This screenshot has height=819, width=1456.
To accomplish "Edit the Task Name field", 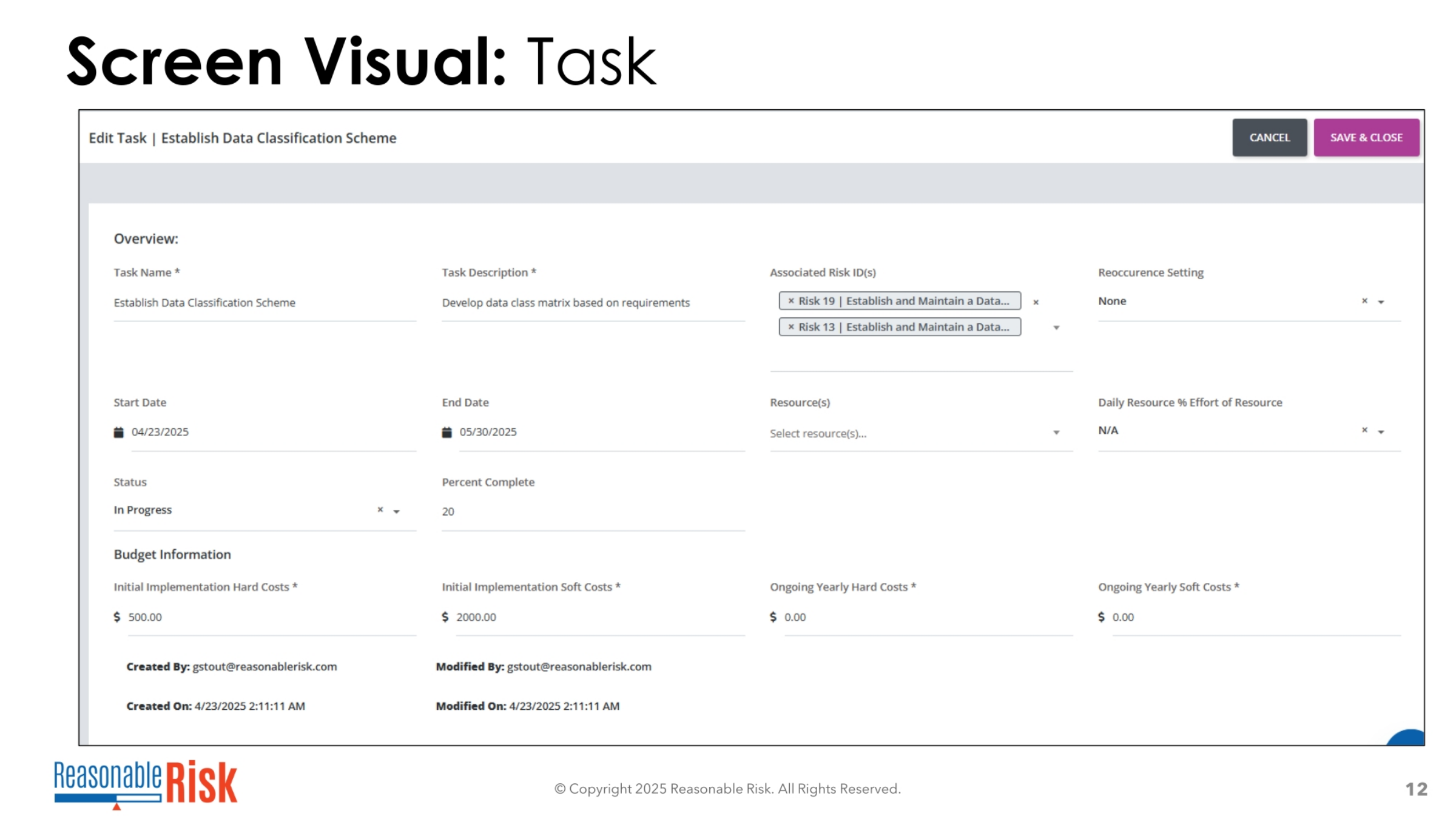I will (x=265, y=303).
